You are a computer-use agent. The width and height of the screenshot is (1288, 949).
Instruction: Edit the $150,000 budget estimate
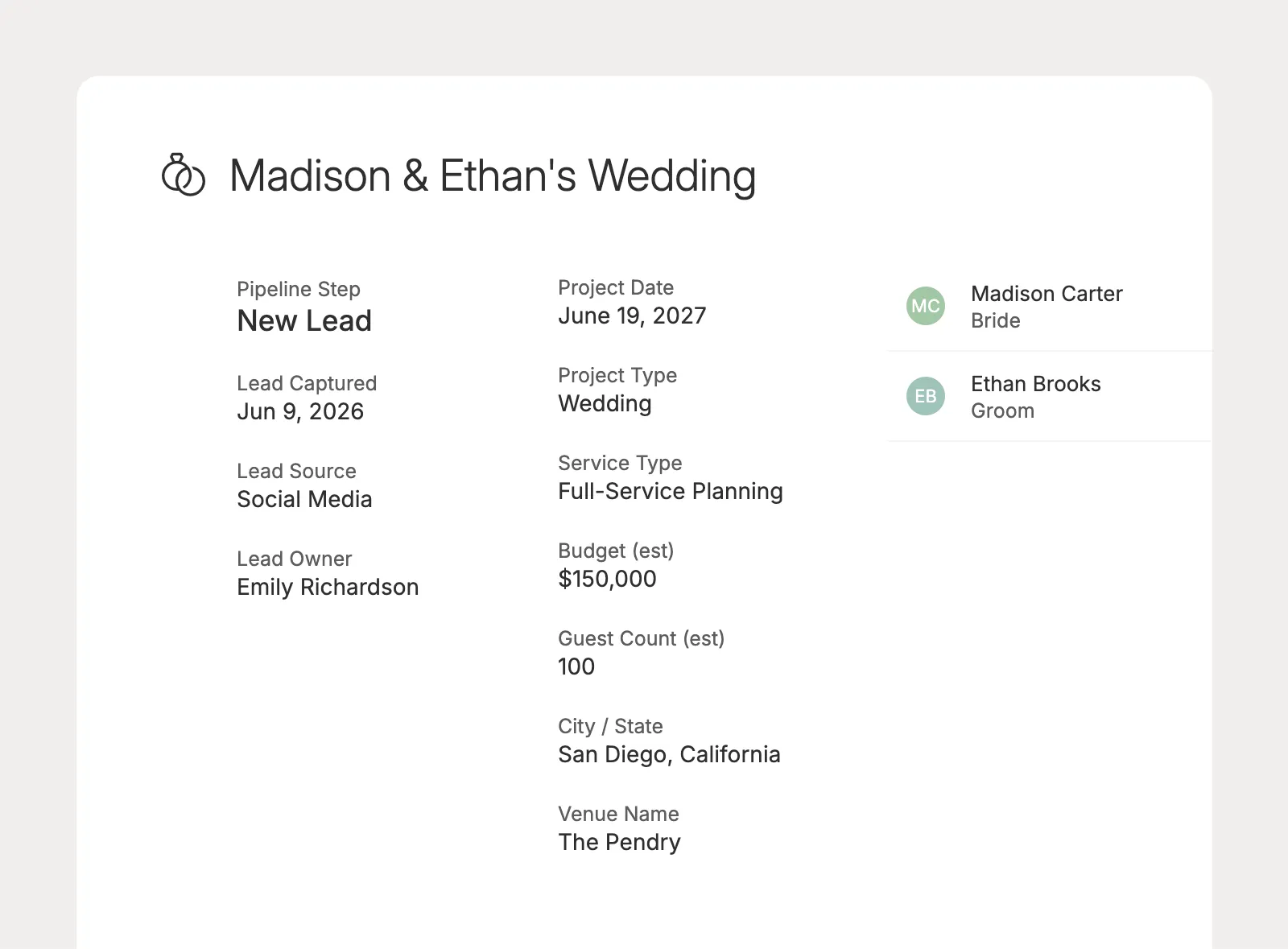[607, 579]
